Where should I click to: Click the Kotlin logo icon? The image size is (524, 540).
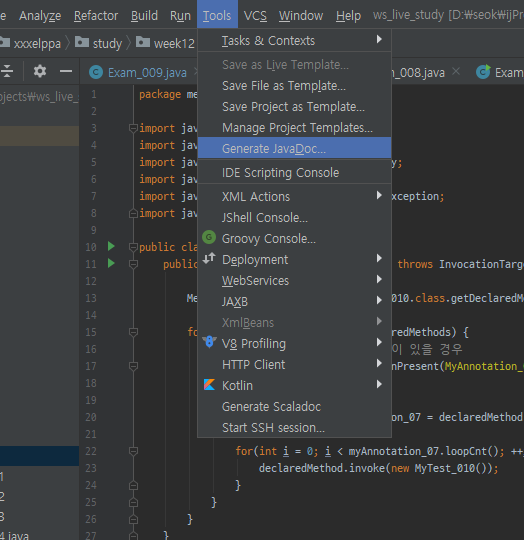coord(209,385)
